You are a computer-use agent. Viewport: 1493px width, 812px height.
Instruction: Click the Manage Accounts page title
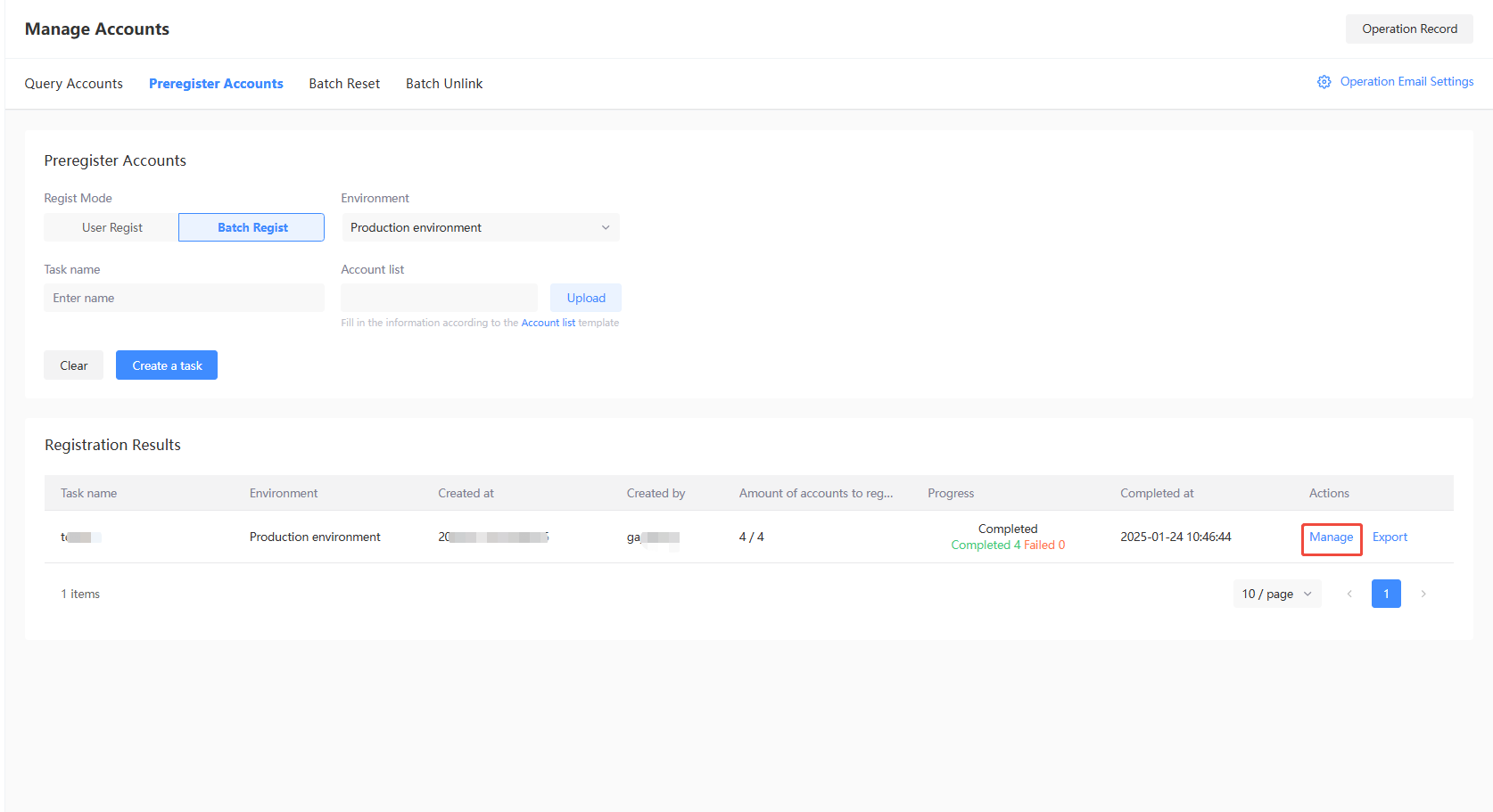pyautogui.click(x=97, y=29)
